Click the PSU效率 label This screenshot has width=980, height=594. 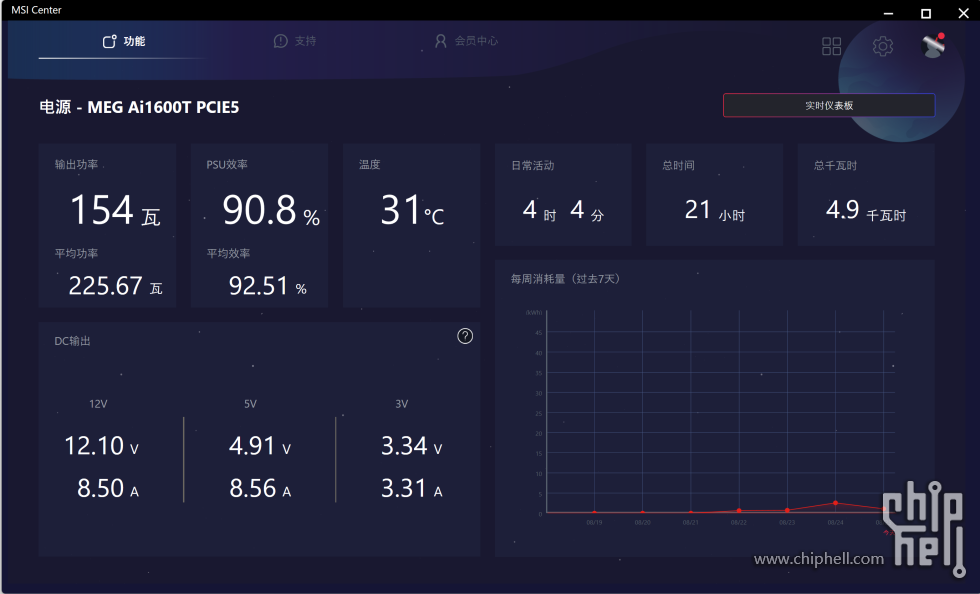coord(227,164)
